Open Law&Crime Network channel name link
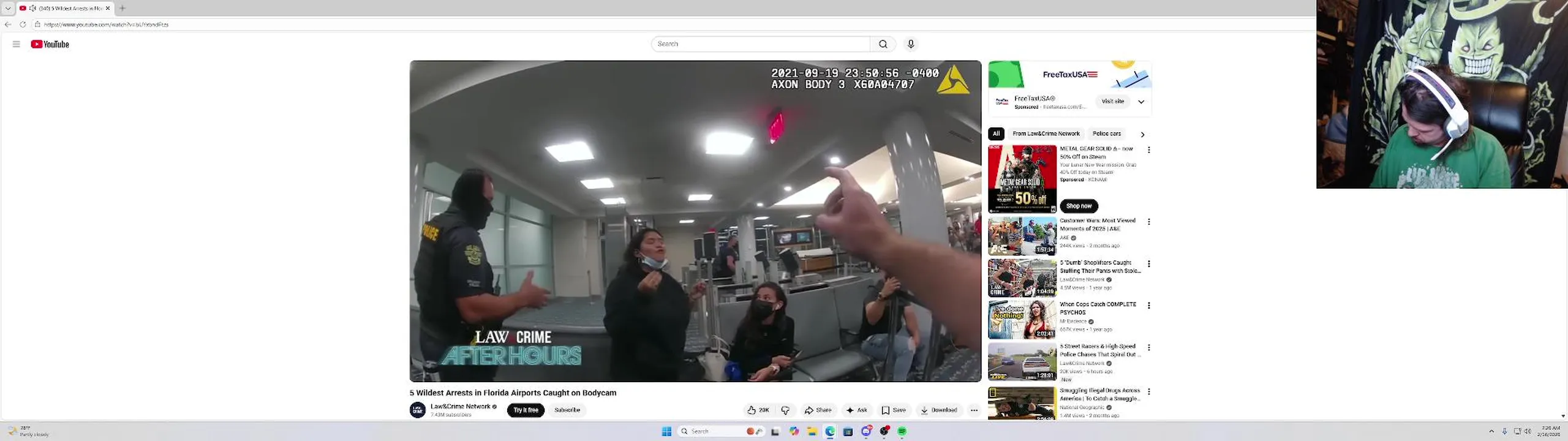Image resolution: width=1568 pixels, height=441 pixels. [x=460, y=406]
